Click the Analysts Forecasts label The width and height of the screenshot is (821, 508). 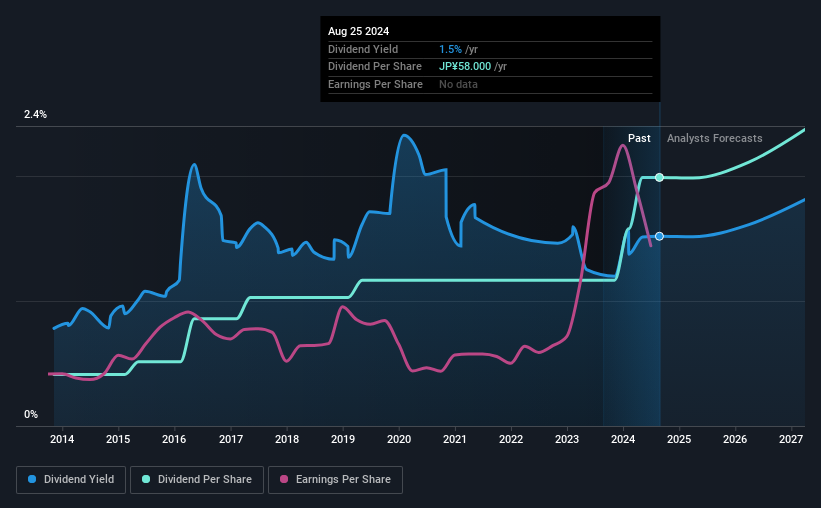point(714,138)
